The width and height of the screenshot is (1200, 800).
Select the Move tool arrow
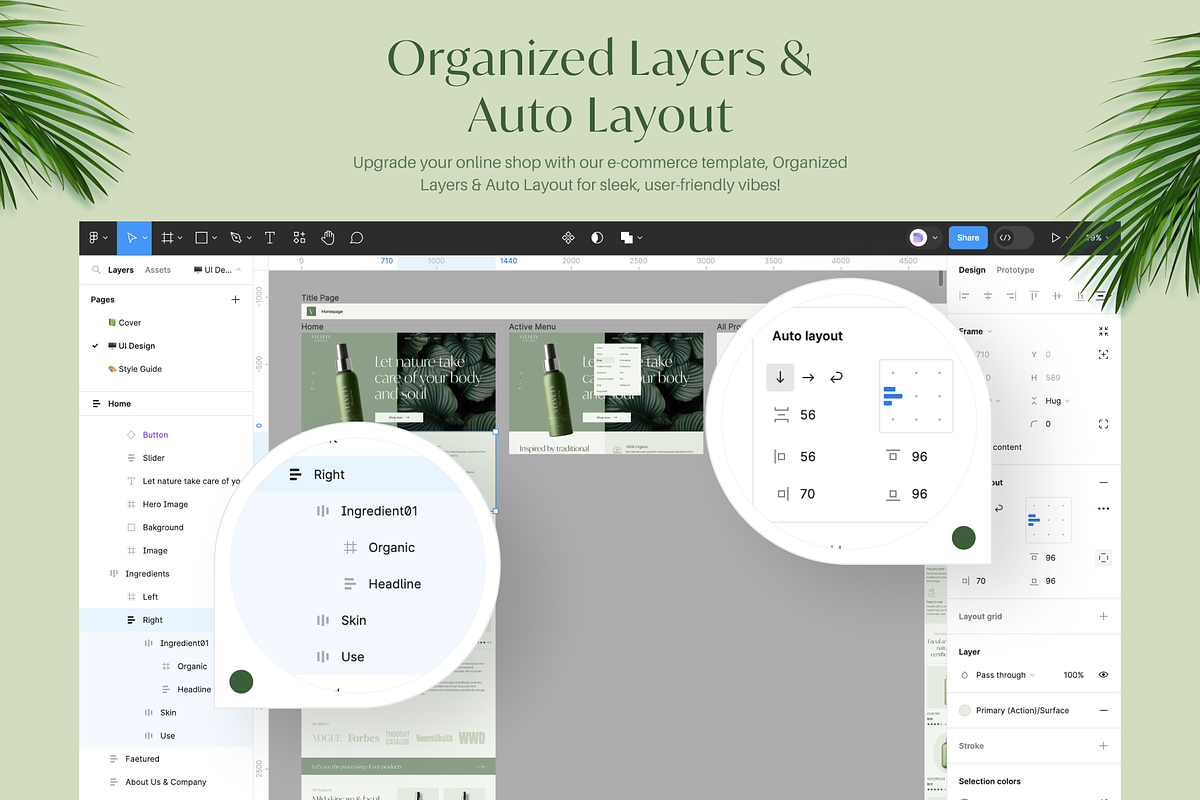pos(131,238)
